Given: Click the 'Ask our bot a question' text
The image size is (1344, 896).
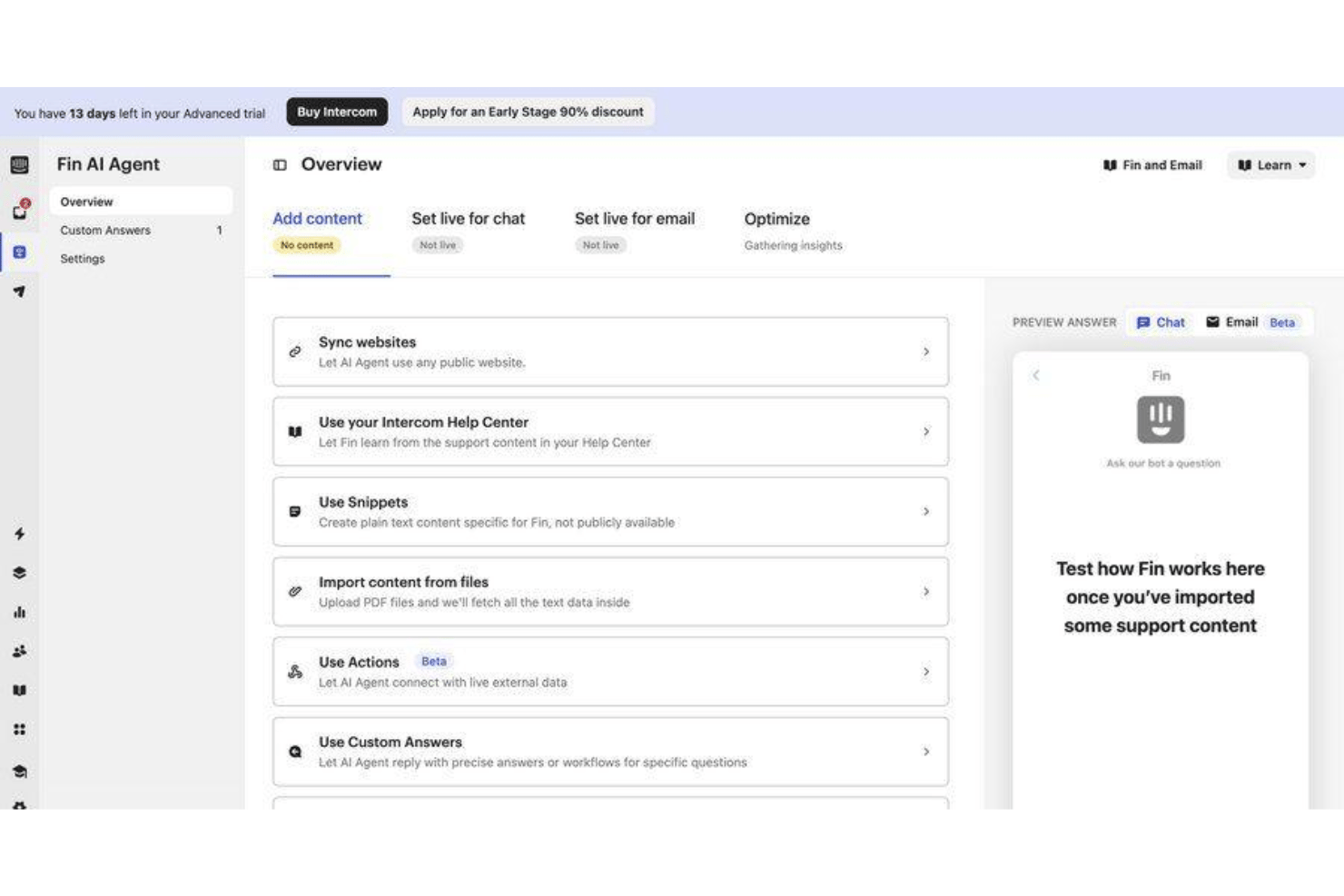Looking at the screenshot, I should click(x=1163, y=463).
